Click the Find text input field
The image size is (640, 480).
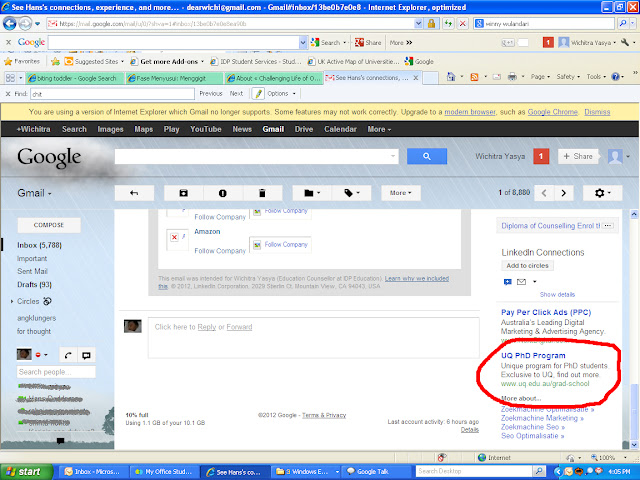click(112, 94)
